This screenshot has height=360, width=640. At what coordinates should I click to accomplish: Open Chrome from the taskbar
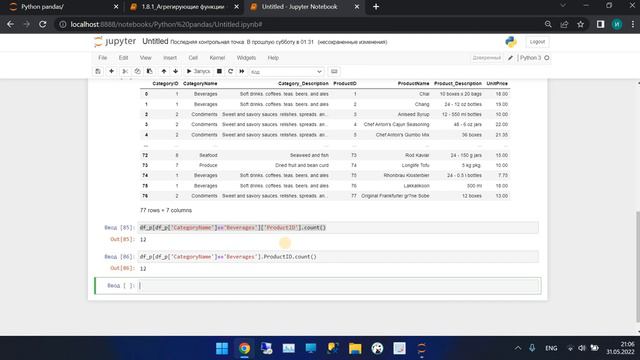point(244,348)
